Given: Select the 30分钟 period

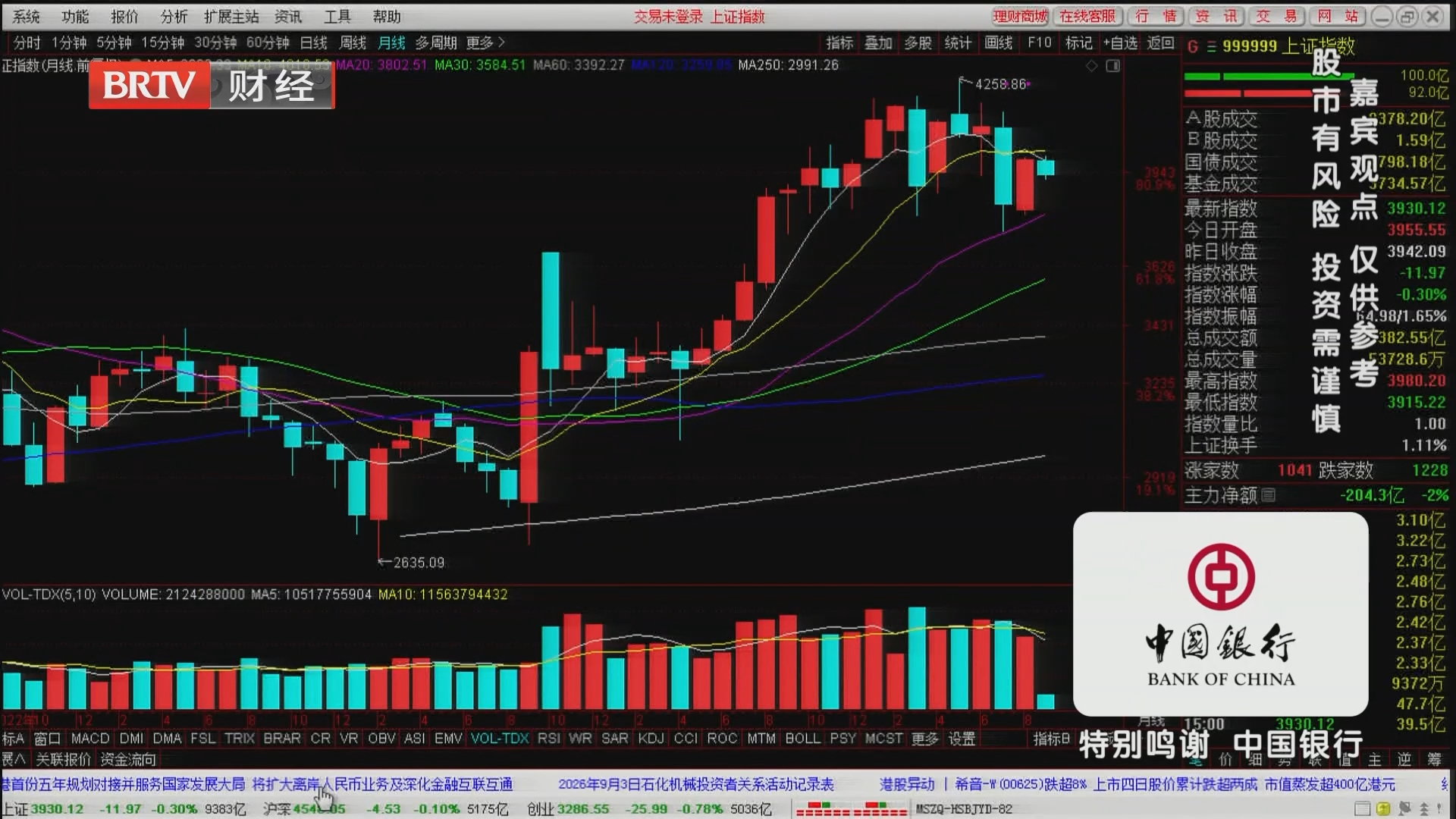Looking at the screenshot, I should click(215, 43).
